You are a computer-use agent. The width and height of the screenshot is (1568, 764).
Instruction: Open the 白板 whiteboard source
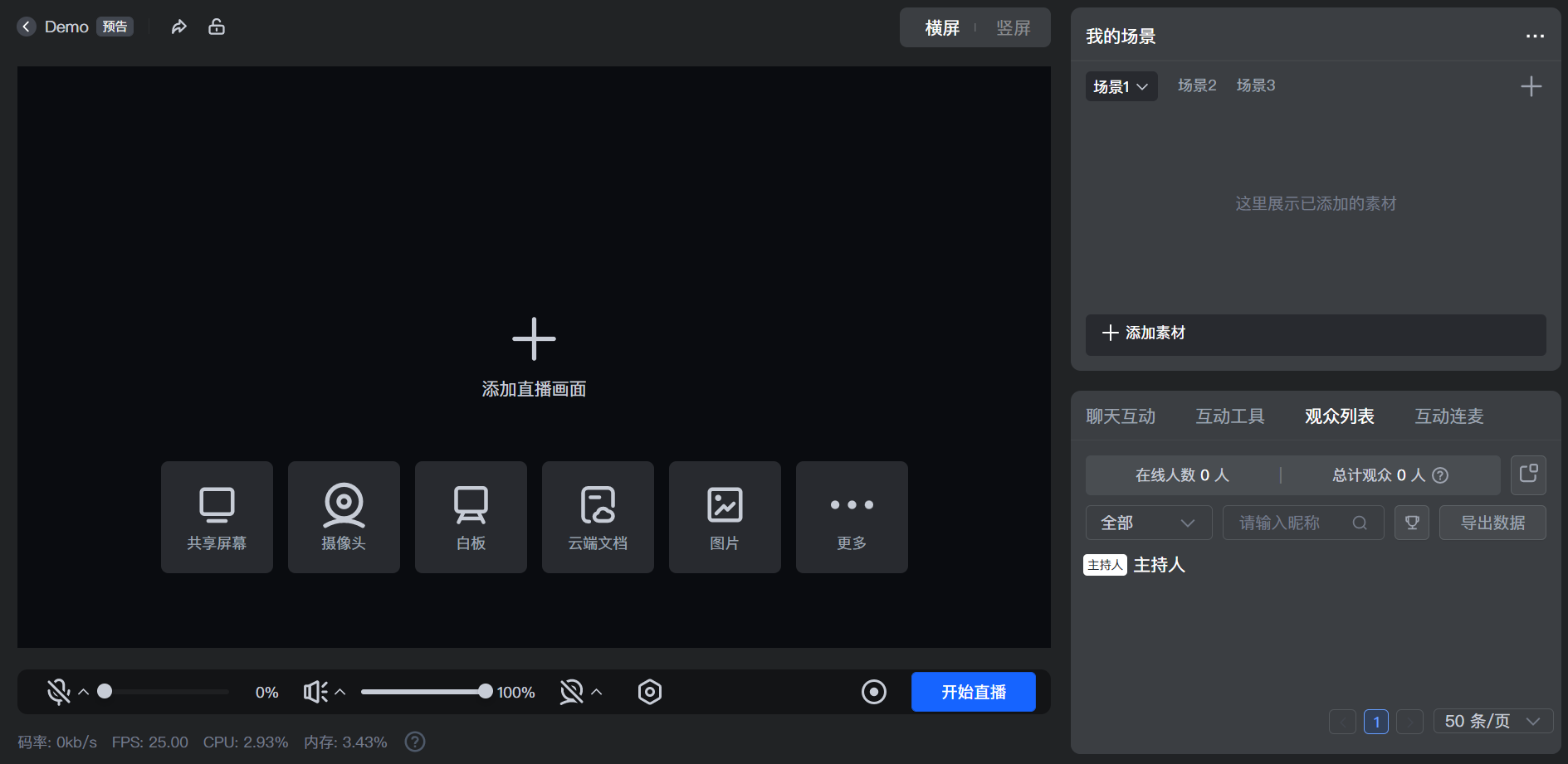tap(471, 517)
